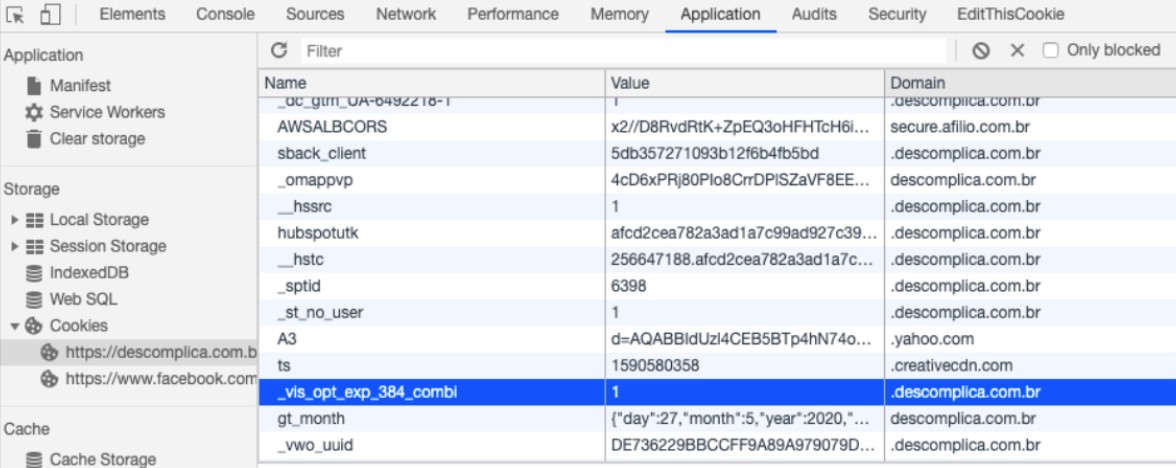Sort by the Domain column header
Viewport: 1176px width, 468px height.
1030,83
